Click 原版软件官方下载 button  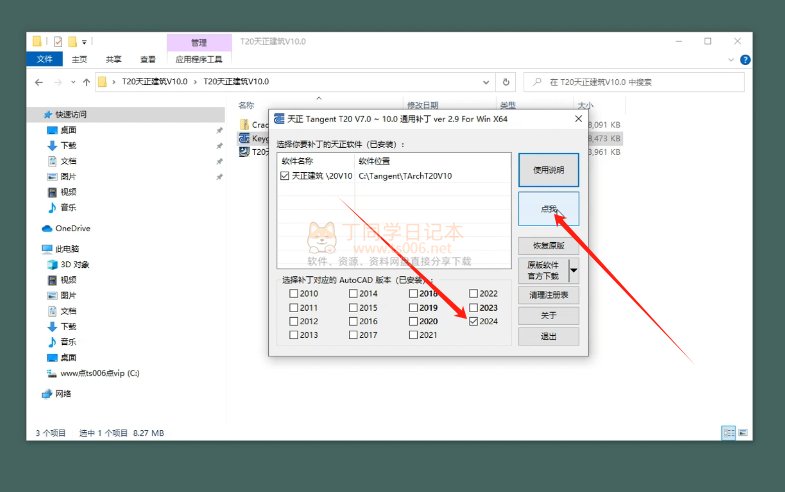[x=544, y=270]
